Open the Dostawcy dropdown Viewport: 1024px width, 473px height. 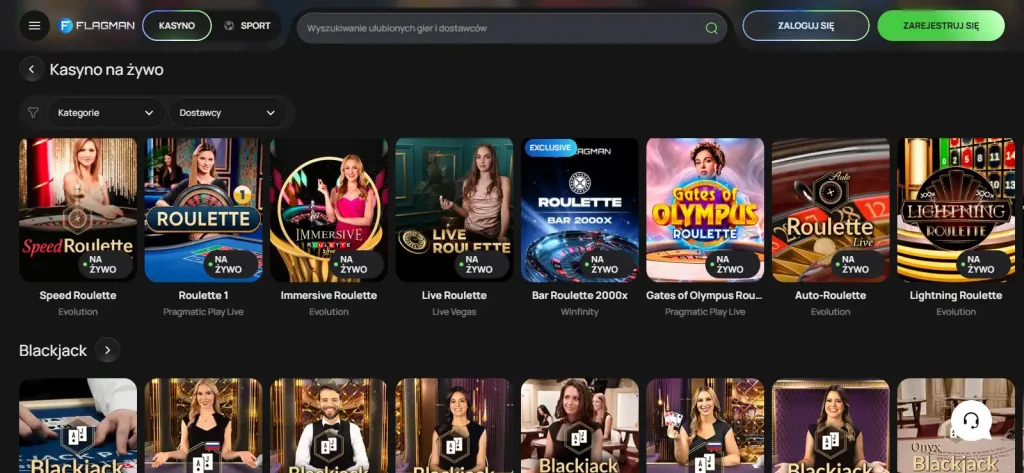228,112
